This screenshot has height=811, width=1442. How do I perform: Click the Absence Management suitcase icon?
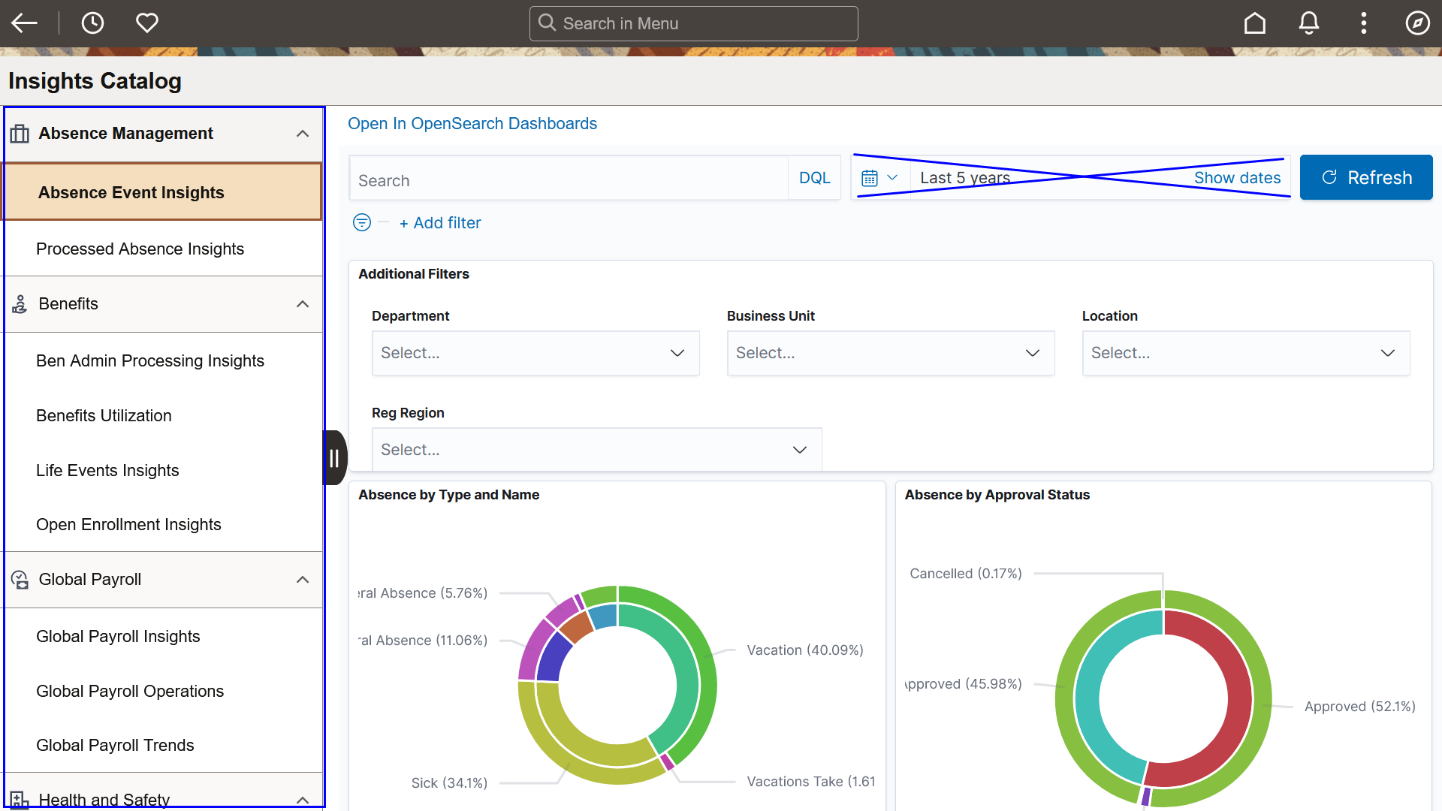point(19,134)
